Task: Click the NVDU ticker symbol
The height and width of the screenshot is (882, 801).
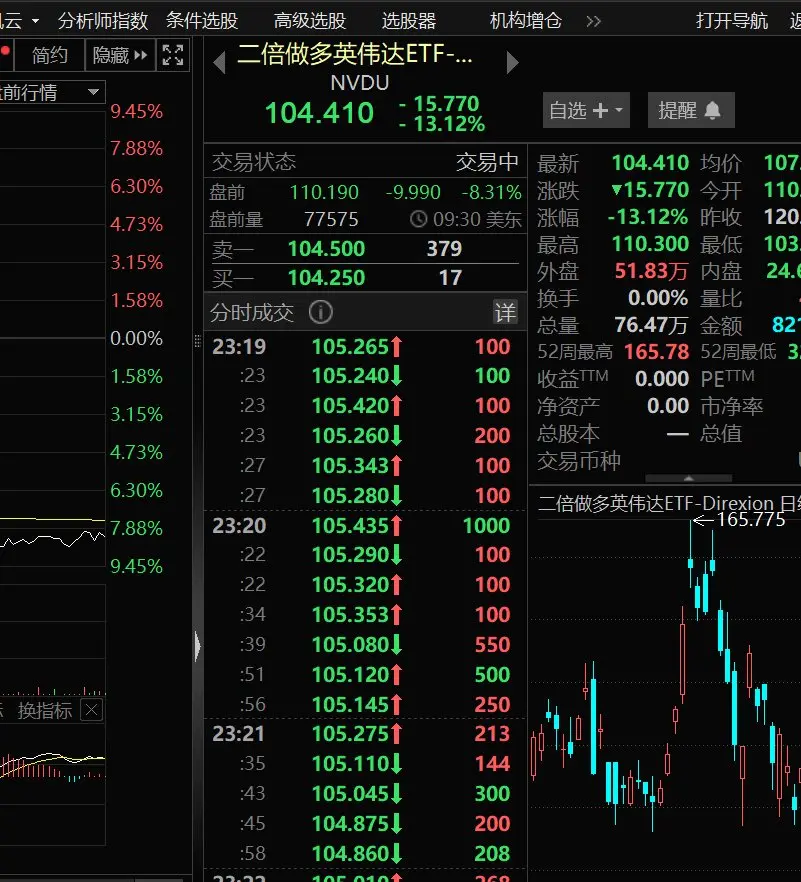Action: point(359,83)
